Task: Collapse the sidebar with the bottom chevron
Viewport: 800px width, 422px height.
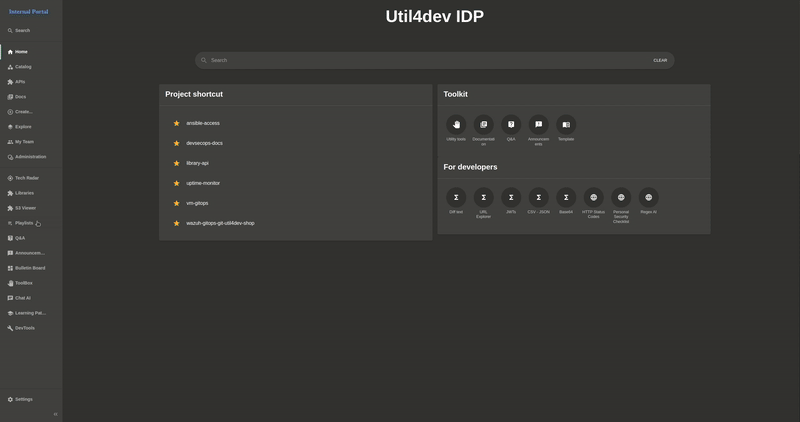Action: 55,414
